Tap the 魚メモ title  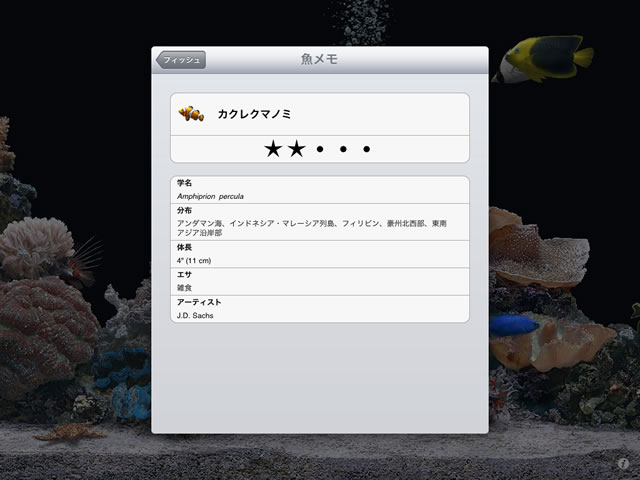(319, 59)
